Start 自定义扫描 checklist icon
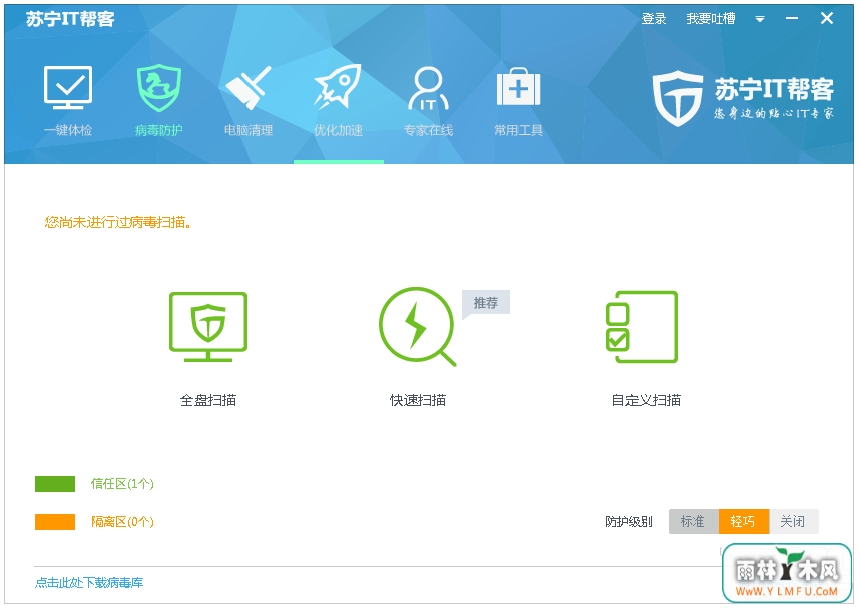This screenshot has width=860, height=608. point(642,327)
